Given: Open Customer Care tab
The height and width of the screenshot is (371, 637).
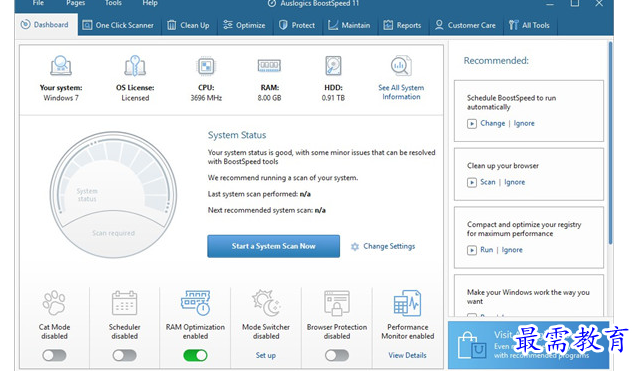Looking at the screenshot, I should pyautogui.click(x=465, y=25).
